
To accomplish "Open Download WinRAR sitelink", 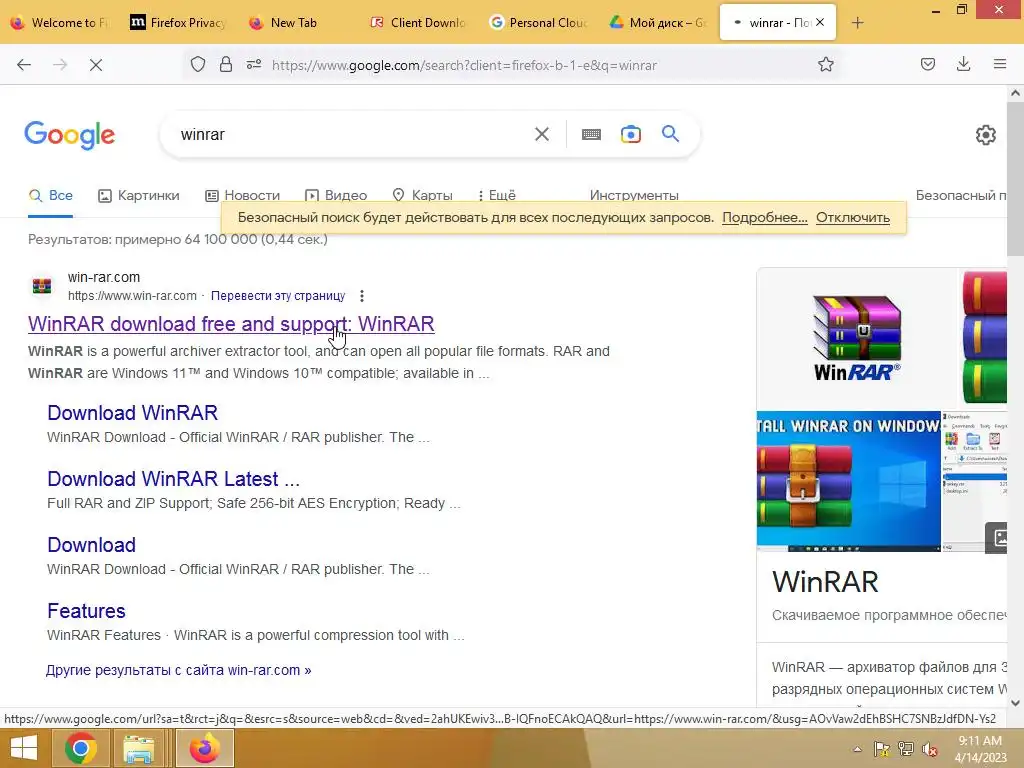I will [133, 413].
